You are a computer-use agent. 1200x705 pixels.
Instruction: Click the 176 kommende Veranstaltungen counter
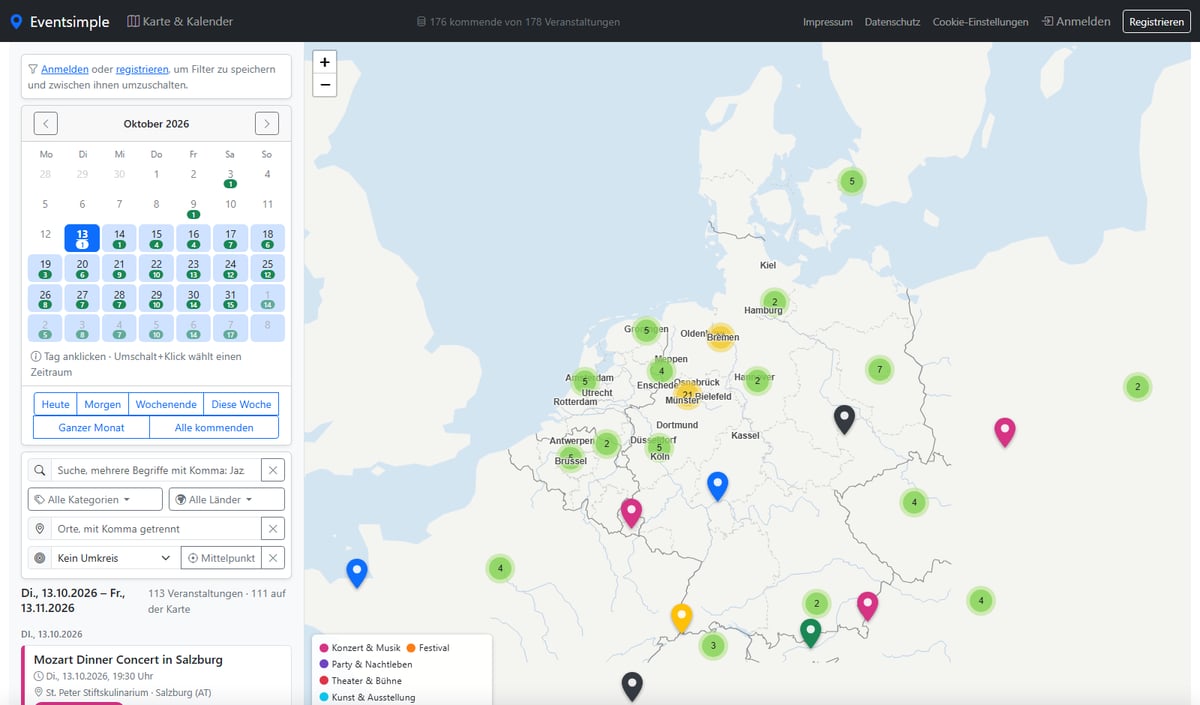click(x=517, y=22)
